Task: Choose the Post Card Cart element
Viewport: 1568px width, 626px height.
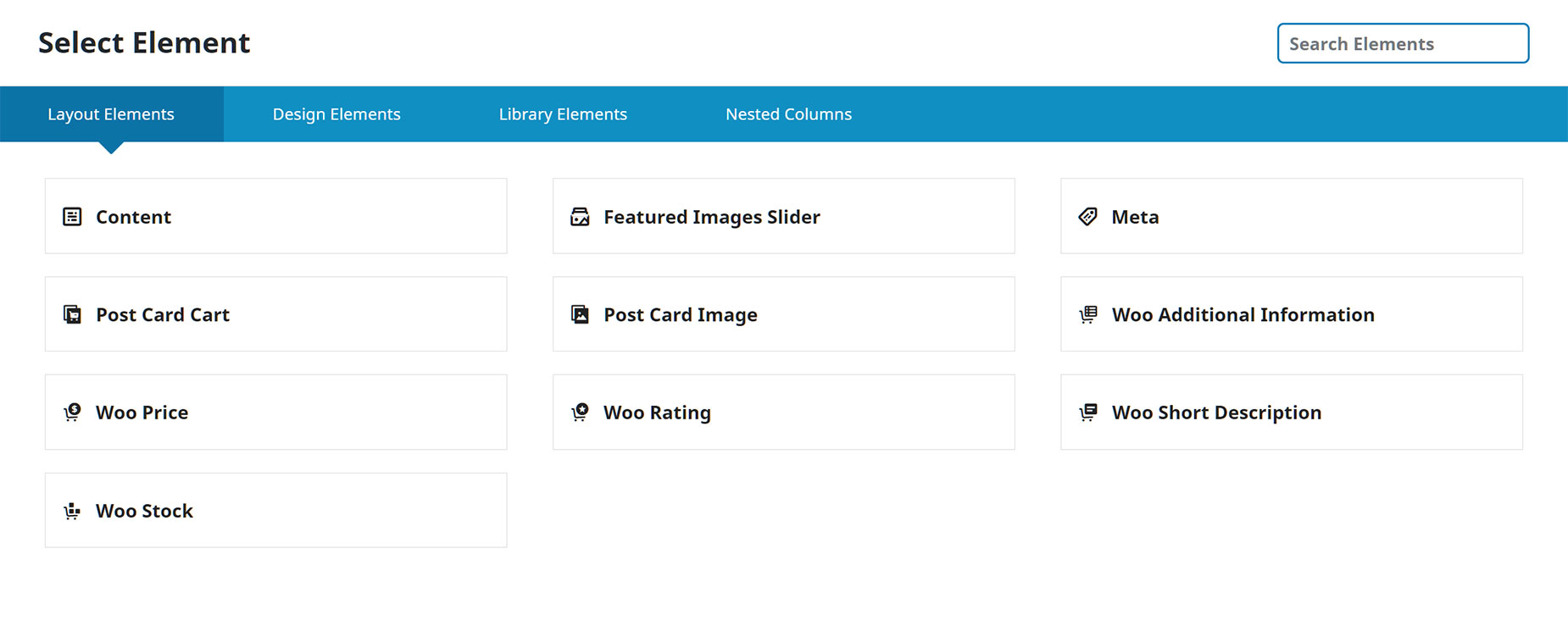Action: click(x=275, y=314)
